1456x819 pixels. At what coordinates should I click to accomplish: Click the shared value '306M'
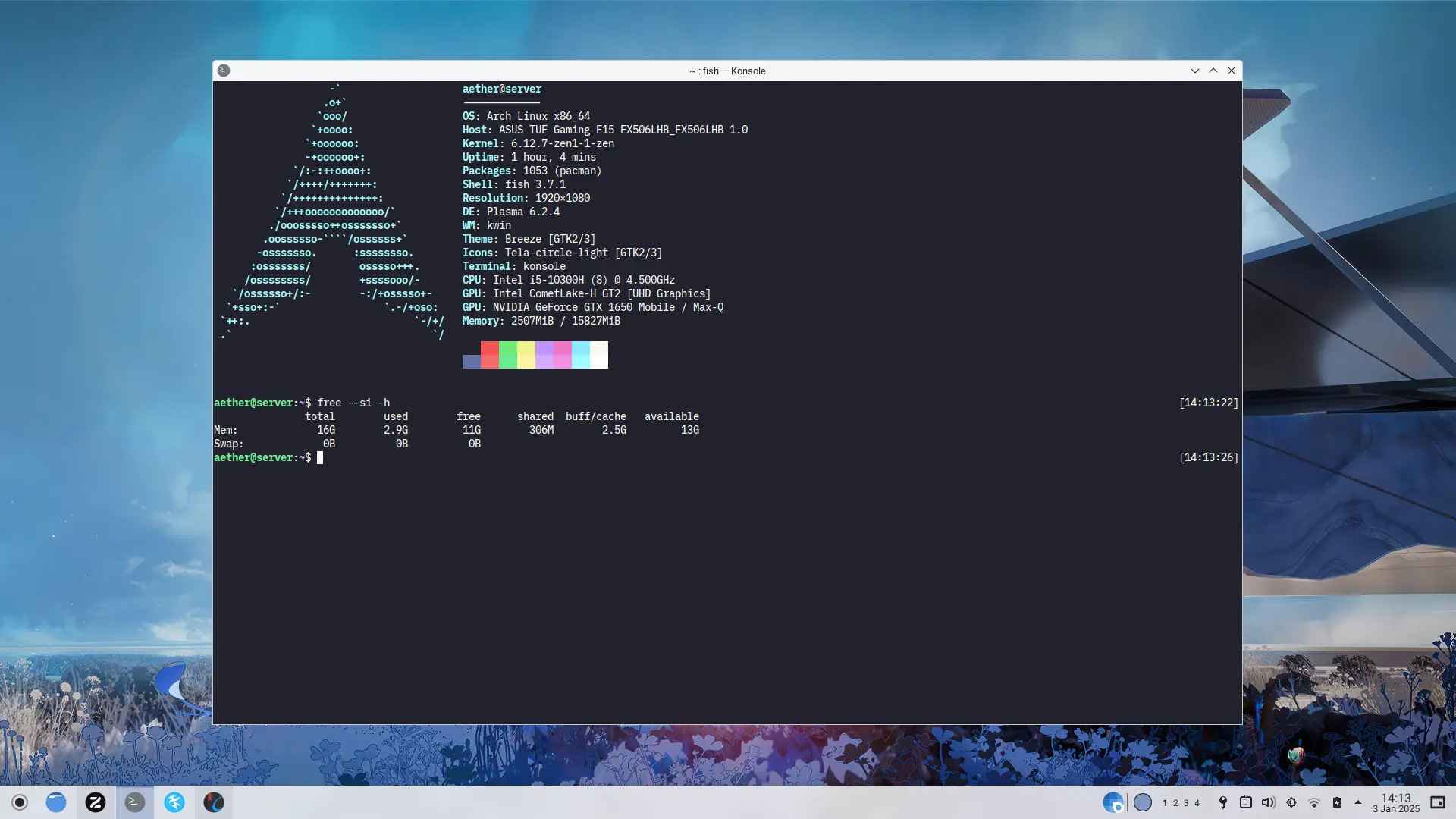541,430
